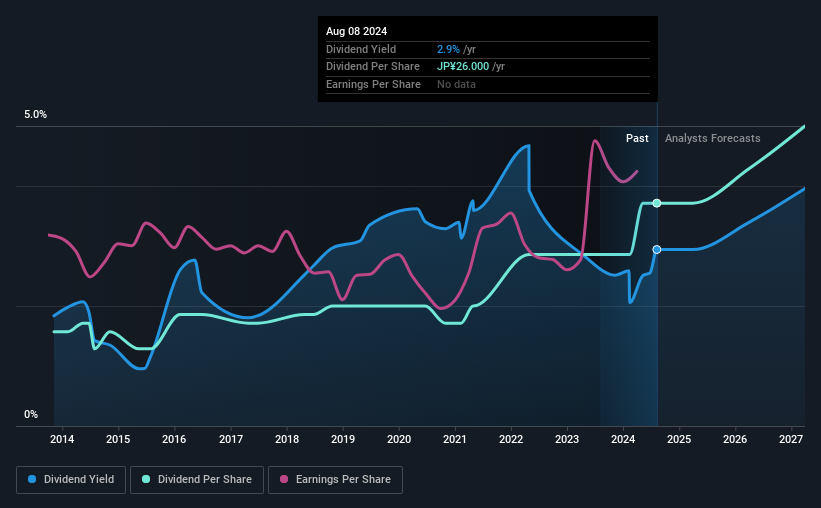Click the Past section label
Image resolution: width=821 pixels, height=508 pixels.
(637, 138)
